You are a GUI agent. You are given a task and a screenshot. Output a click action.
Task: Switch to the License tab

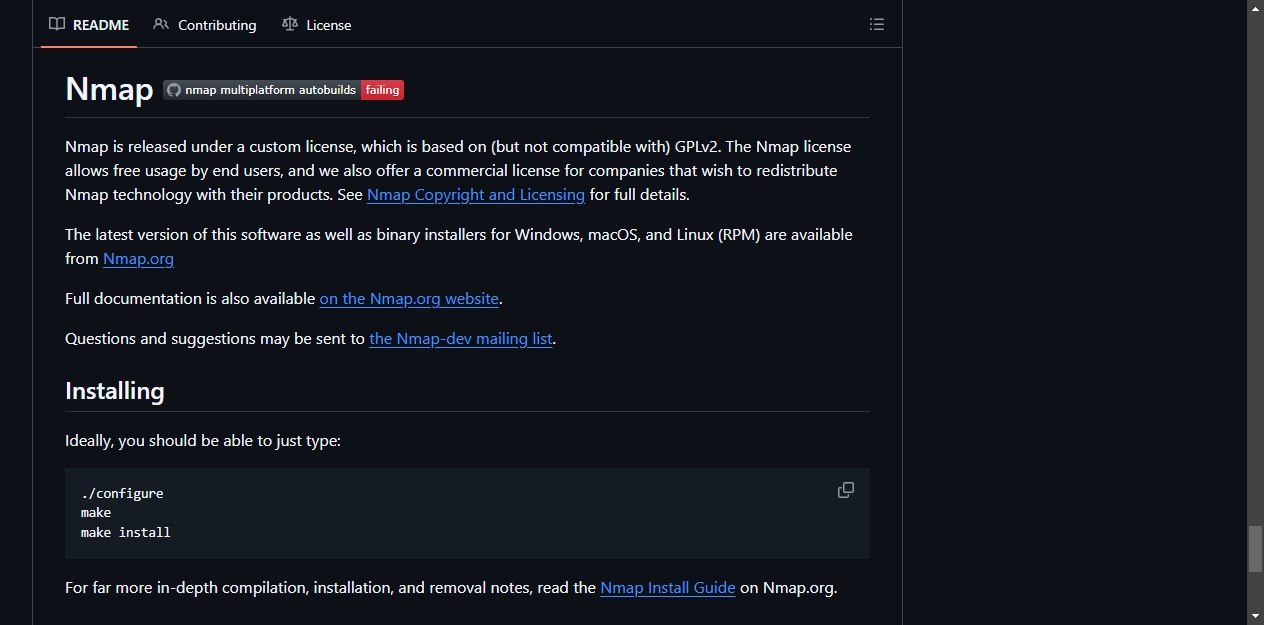(x=317, y=24)
